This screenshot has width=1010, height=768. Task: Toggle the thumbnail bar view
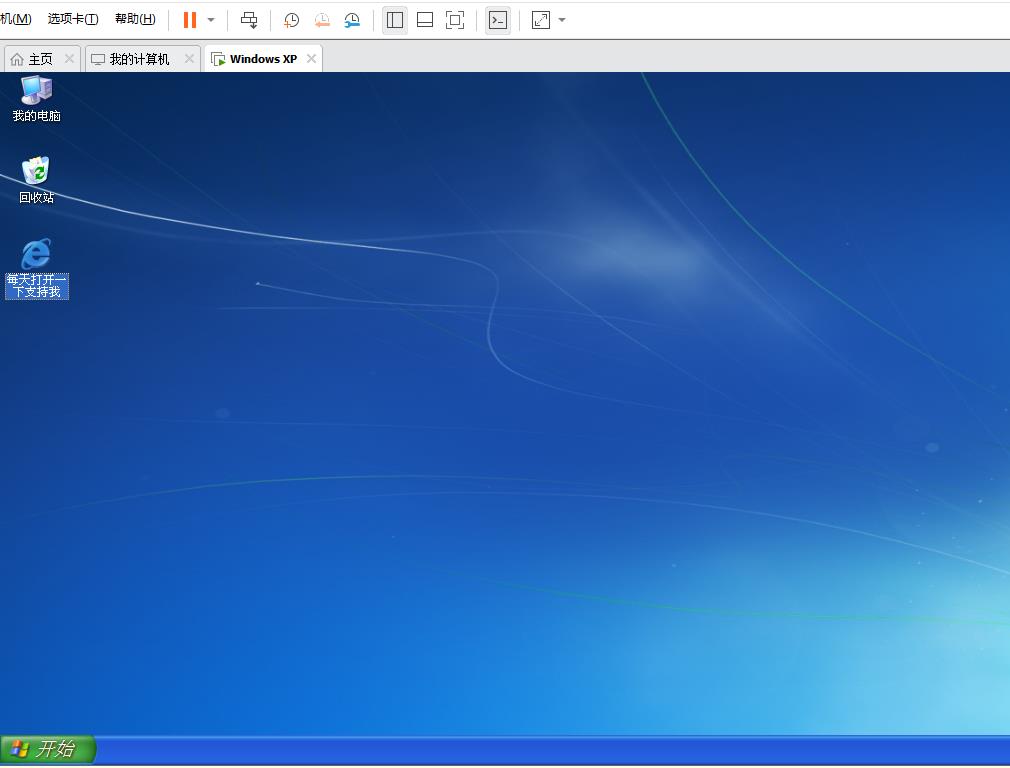tap(425, 20)
